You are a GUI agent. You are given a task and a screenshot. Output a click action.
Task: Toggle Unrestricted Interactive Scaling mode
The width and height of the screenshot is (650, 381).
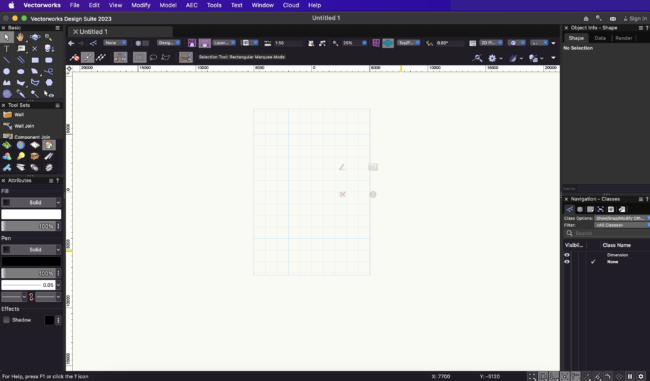(x=101, y=57)
